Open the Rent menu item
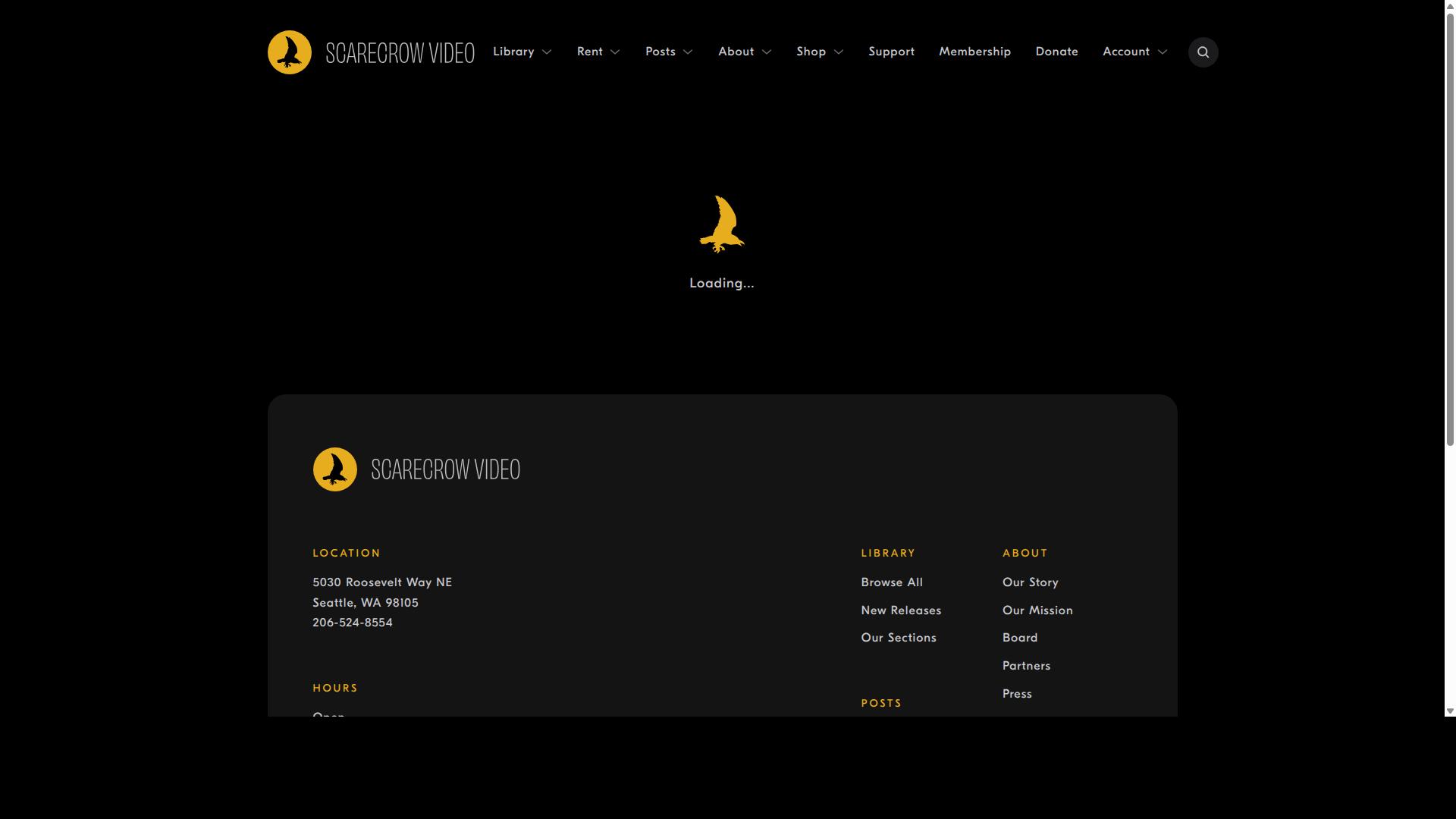This screenshot has width=1456, height=819. 590,52
